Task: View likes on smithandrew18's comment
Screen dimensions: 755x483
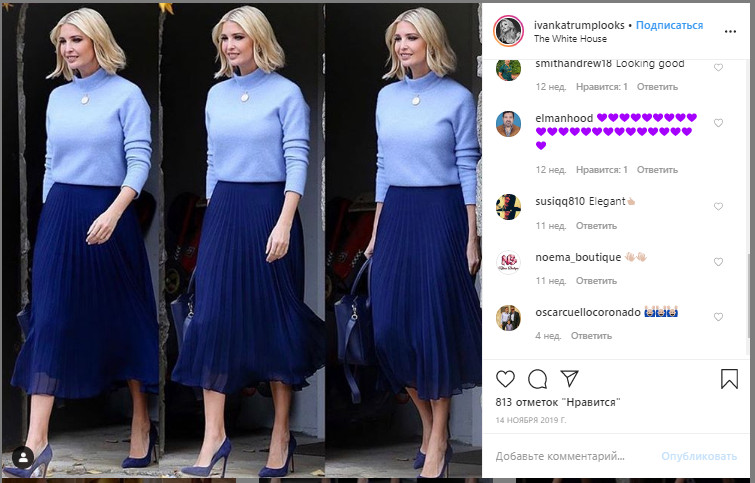Action: tap(601, 87)
